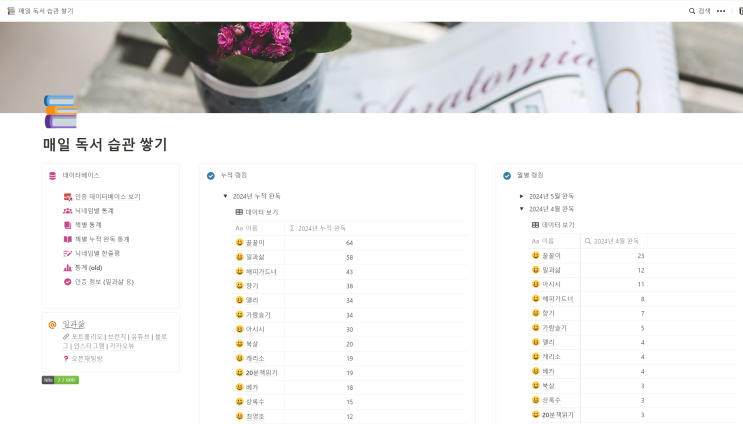
Task: Open the 포트폴리오 link
Action: (87, 337)
